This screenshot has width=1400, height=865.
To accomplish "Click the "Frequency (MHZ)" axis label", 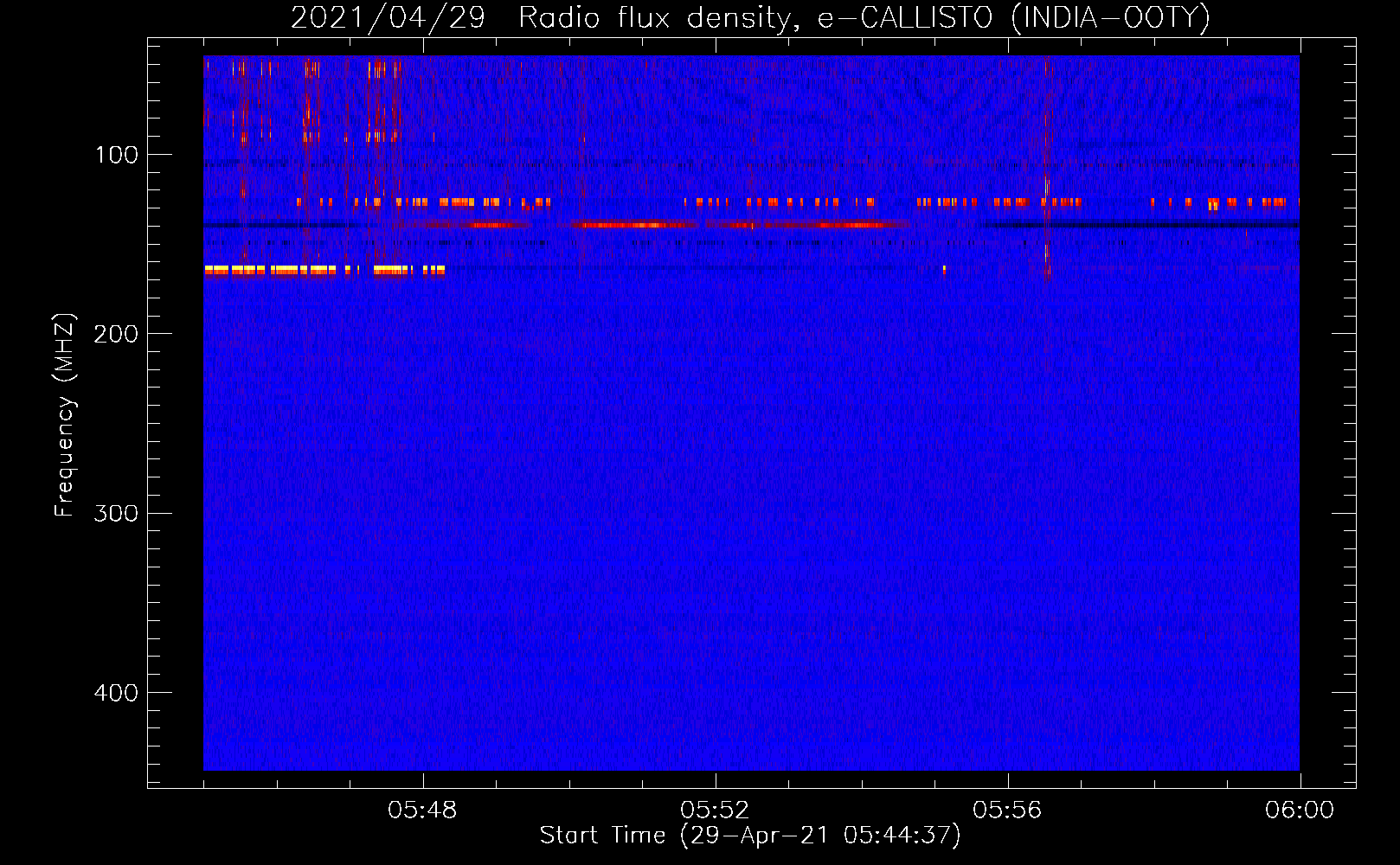I will pyautogui.click(x=65, y=415).
